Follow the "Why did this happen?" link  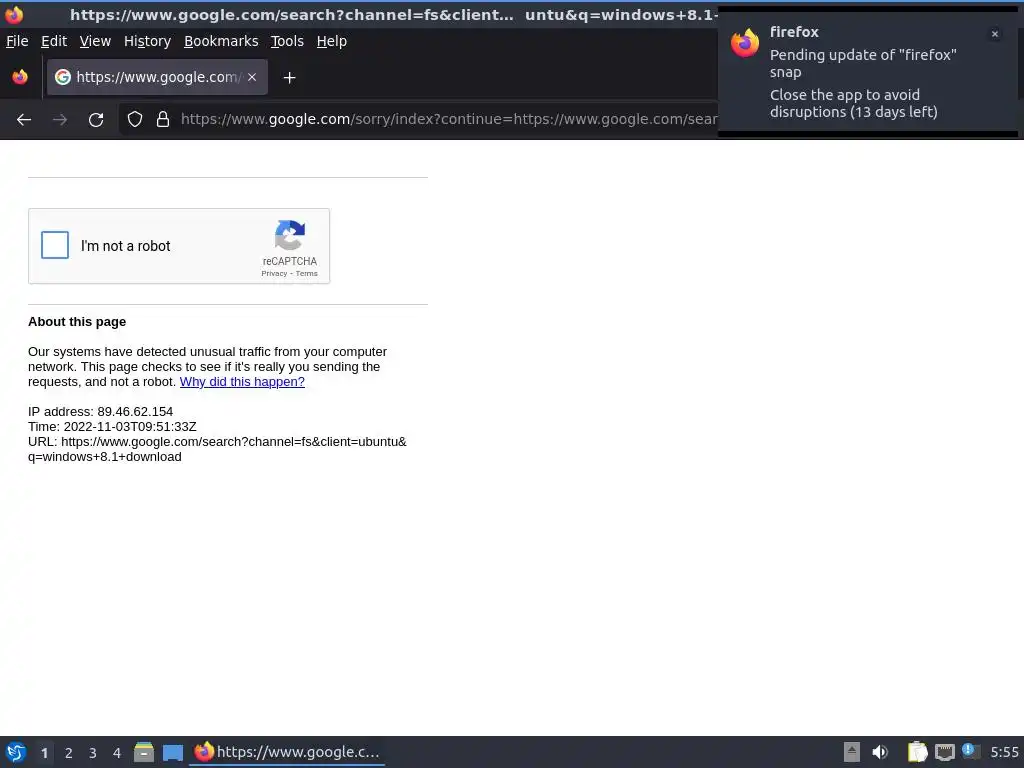point(242,381)
